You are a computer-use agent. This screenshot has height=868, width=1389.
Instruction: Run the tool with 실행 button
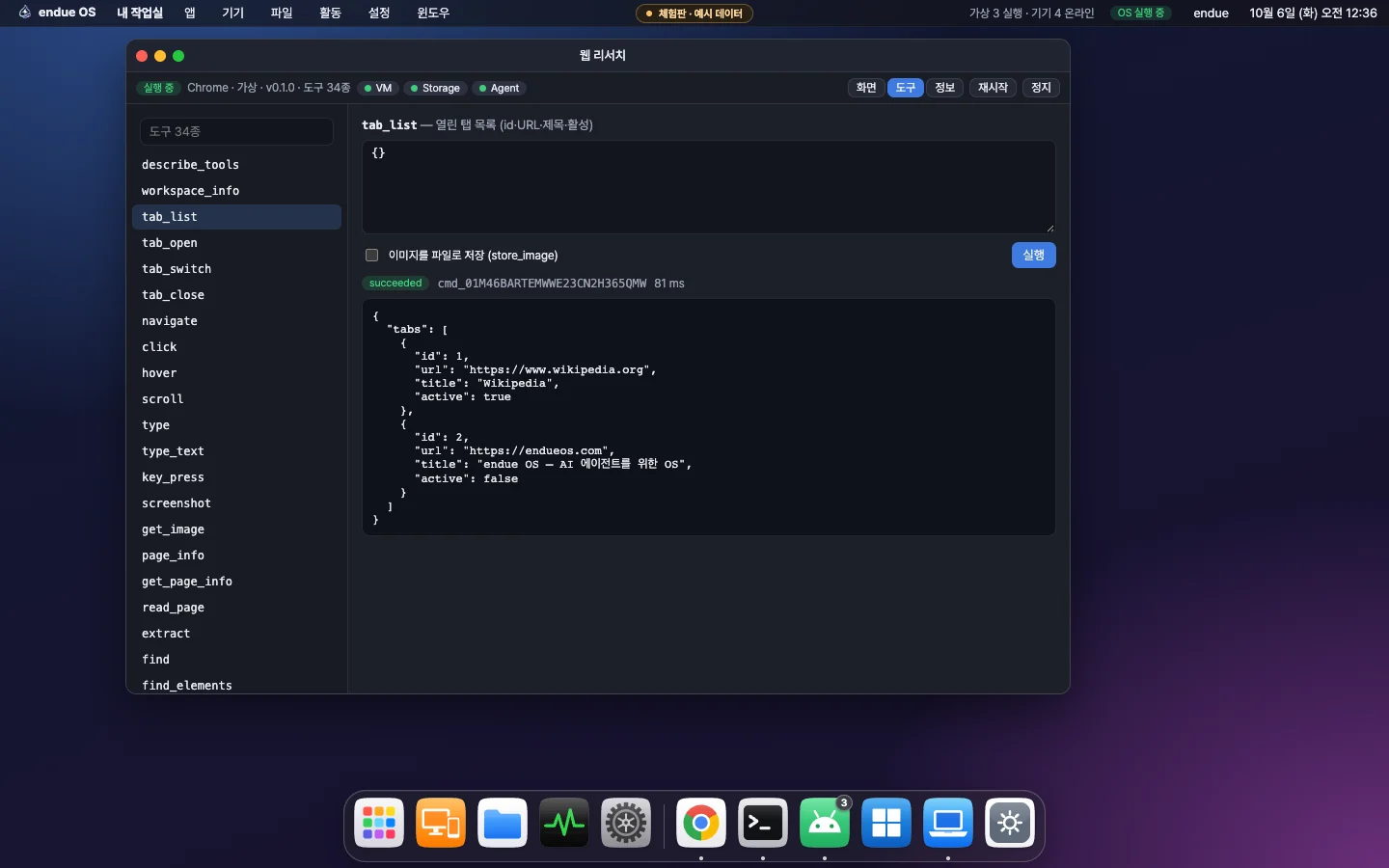pos(1033,255)
